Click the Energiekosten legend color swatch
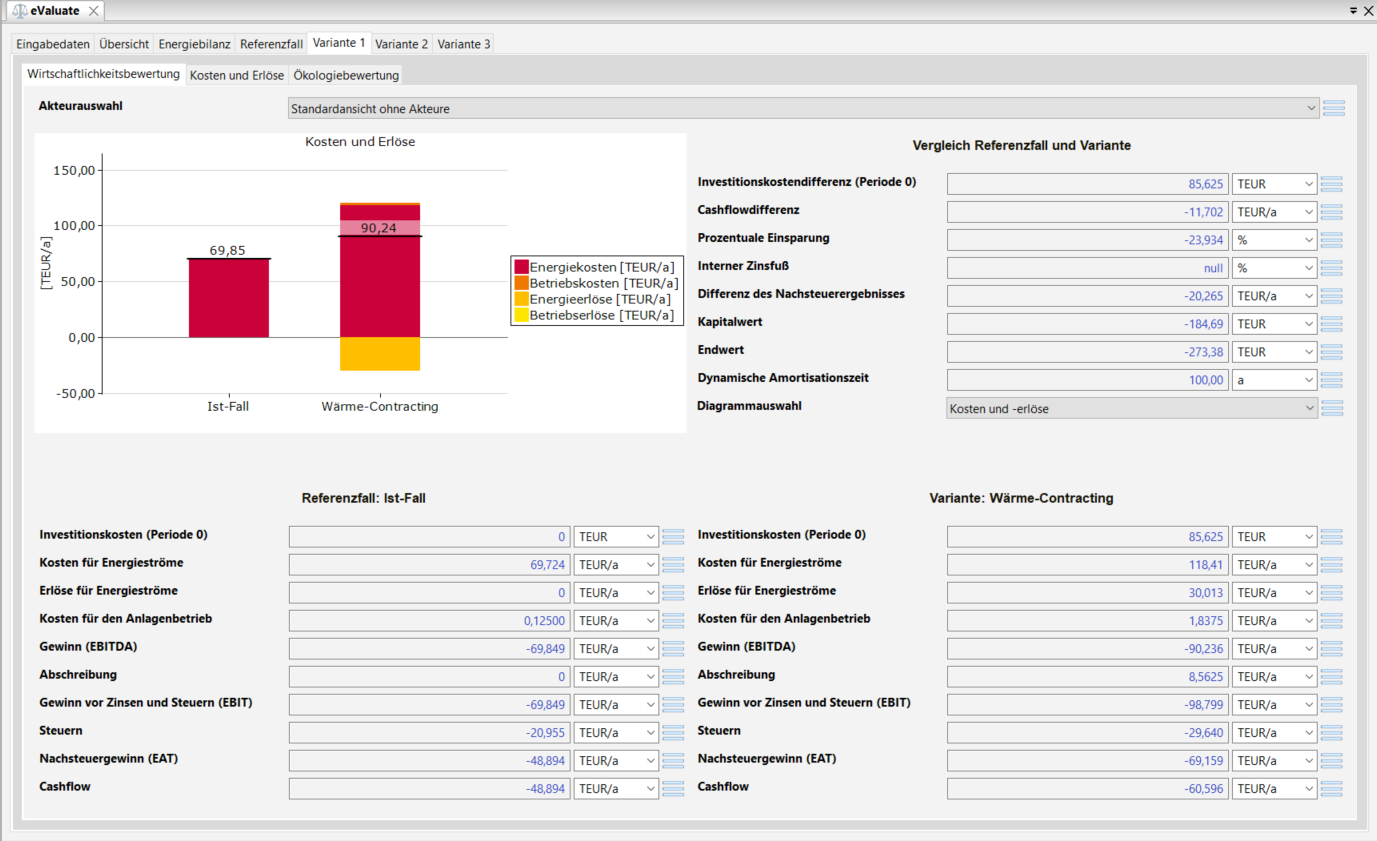The image size is (1377, 841). pos(521,267)
